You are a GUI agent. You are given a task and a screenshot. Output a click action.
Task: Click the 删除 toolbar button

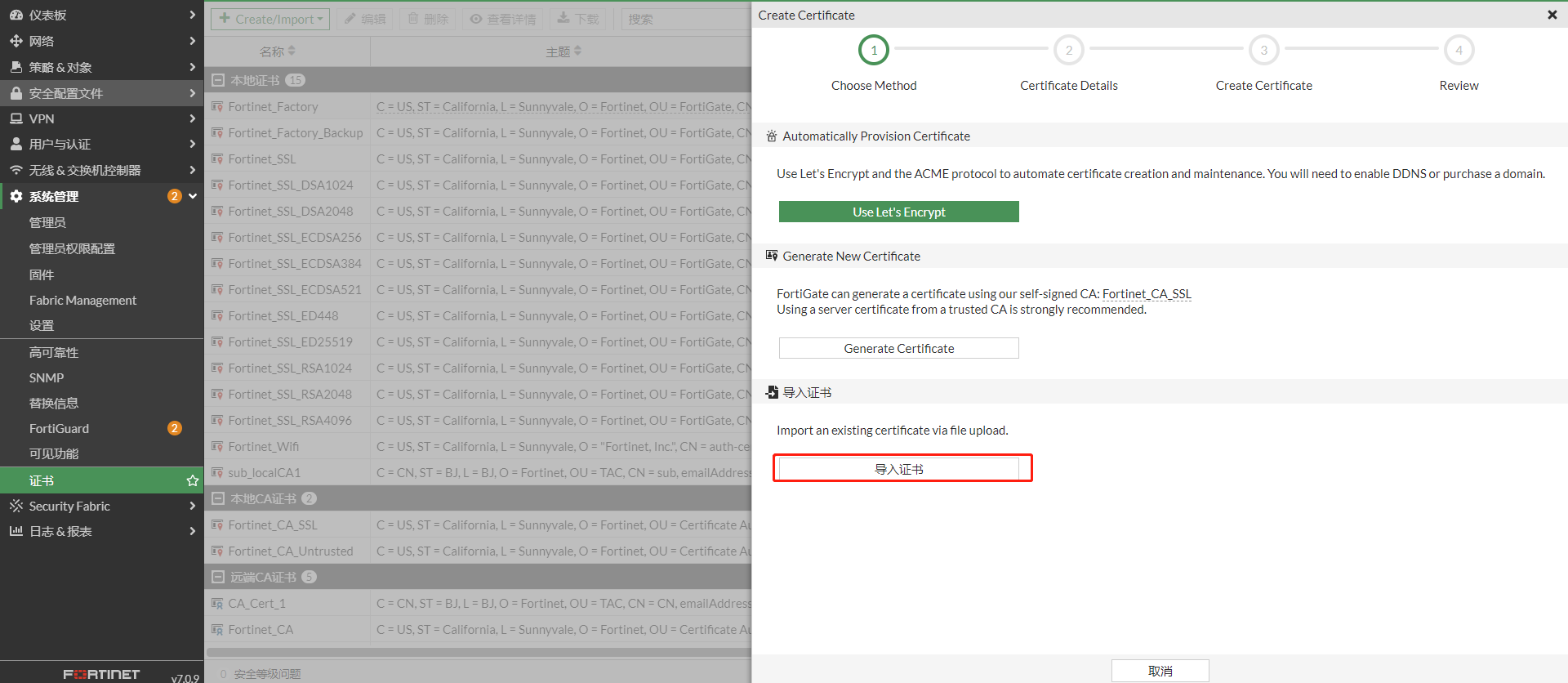[x=428, y=19]
